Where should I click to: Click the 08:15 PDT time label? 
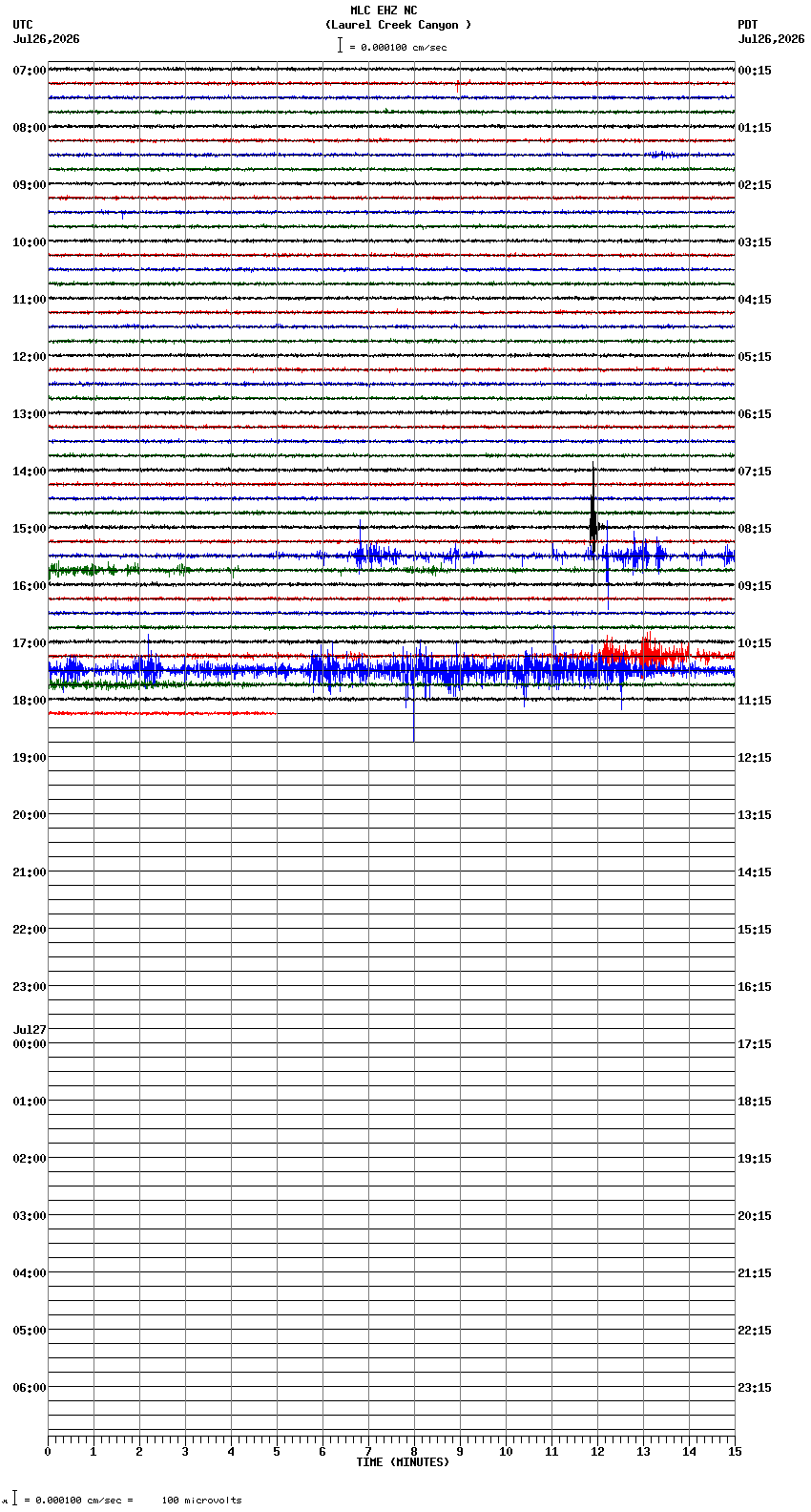pyautogui.click(x=755, y=529)
